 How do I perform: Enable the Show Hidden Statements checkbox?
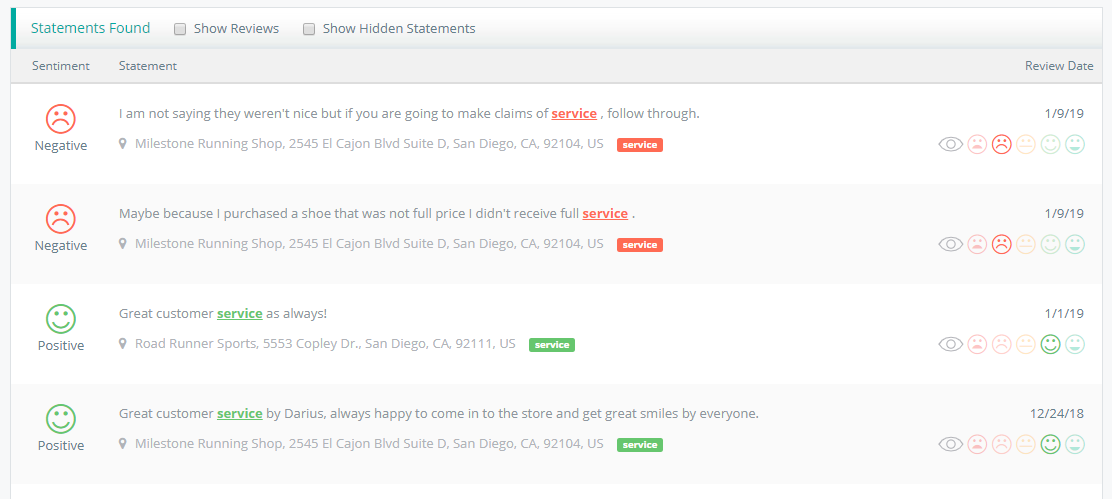point(309,29)
